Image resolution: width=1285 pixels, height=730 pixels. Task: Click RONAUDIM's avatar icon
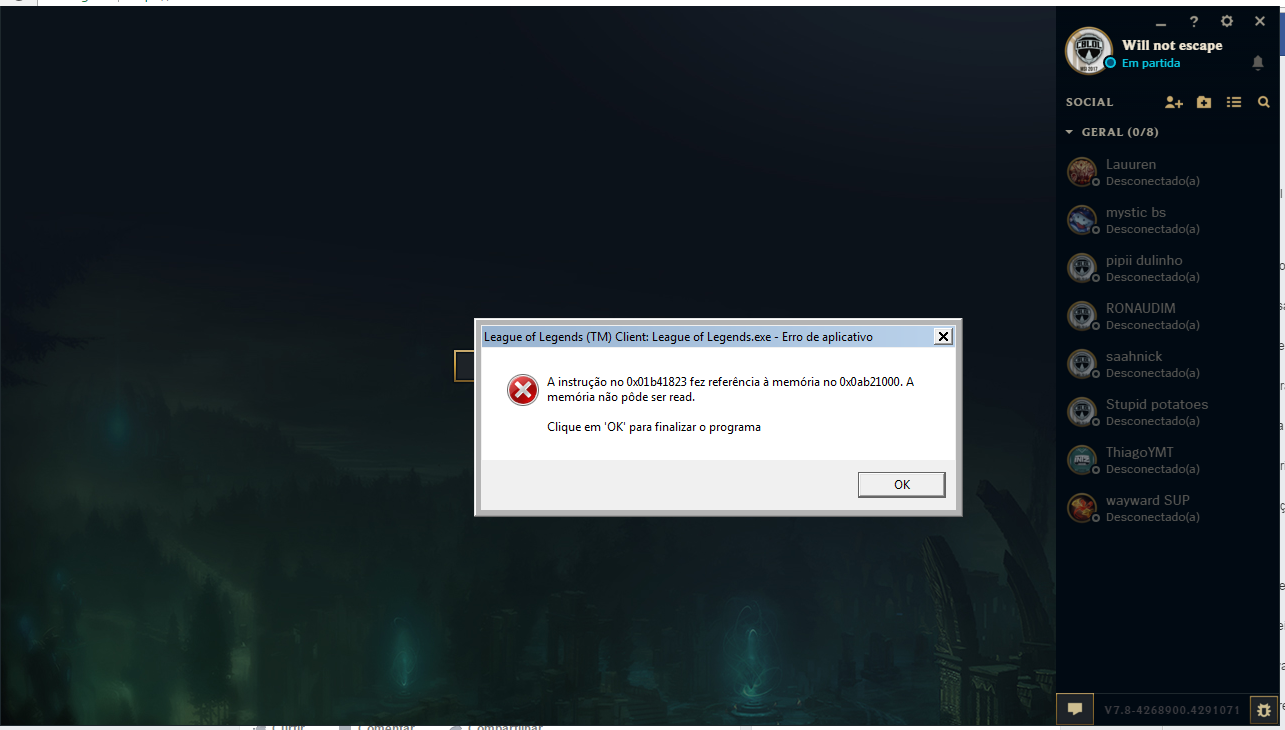[1082, 315]
